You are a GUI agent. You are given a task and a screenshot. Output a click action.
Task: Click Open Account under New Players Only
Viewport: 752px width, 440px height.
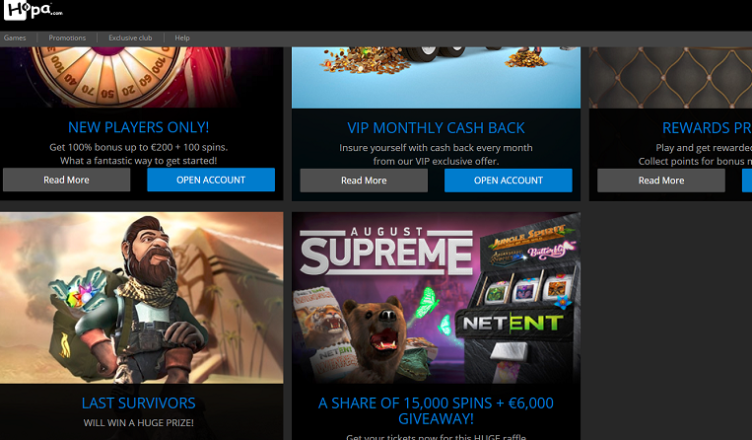[x=211, y=180]
